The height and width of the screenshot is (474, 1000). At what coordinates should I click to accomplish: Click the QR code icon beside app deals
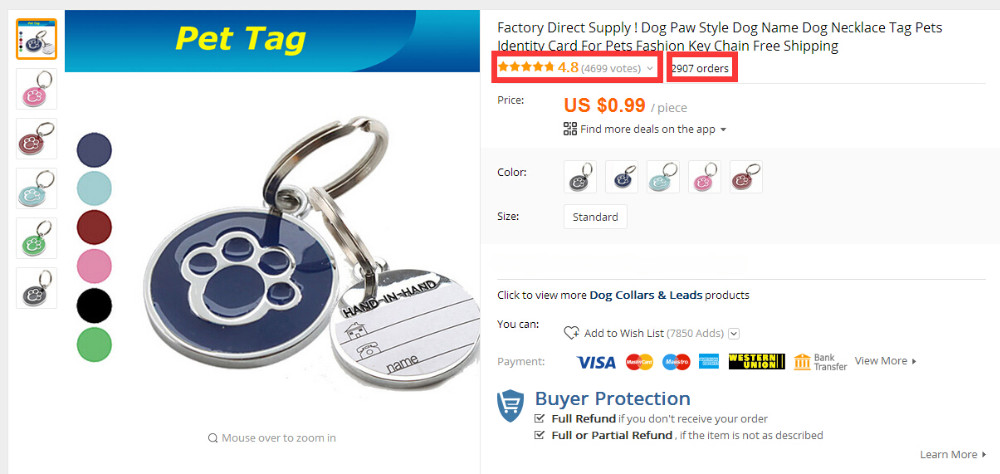pyautogui.click(x=570, y=129)
